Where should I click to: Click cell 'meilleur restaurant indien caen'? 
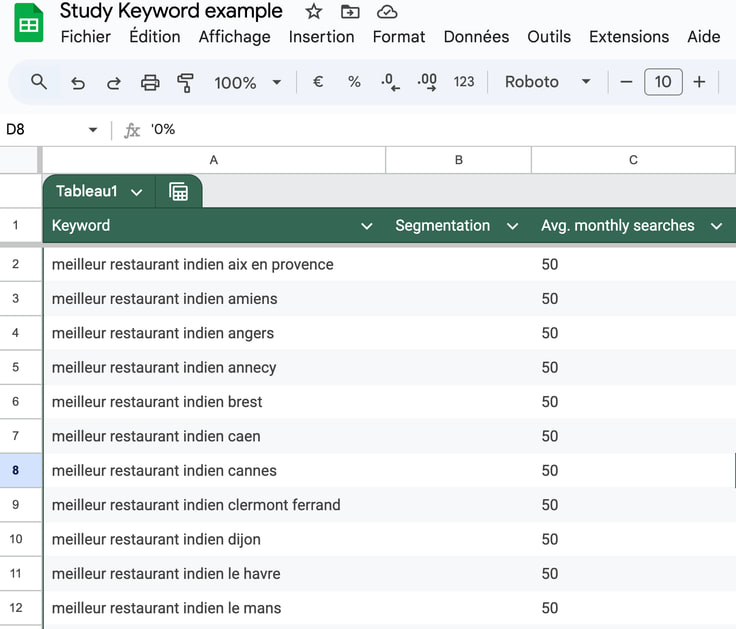coord(215,436)
